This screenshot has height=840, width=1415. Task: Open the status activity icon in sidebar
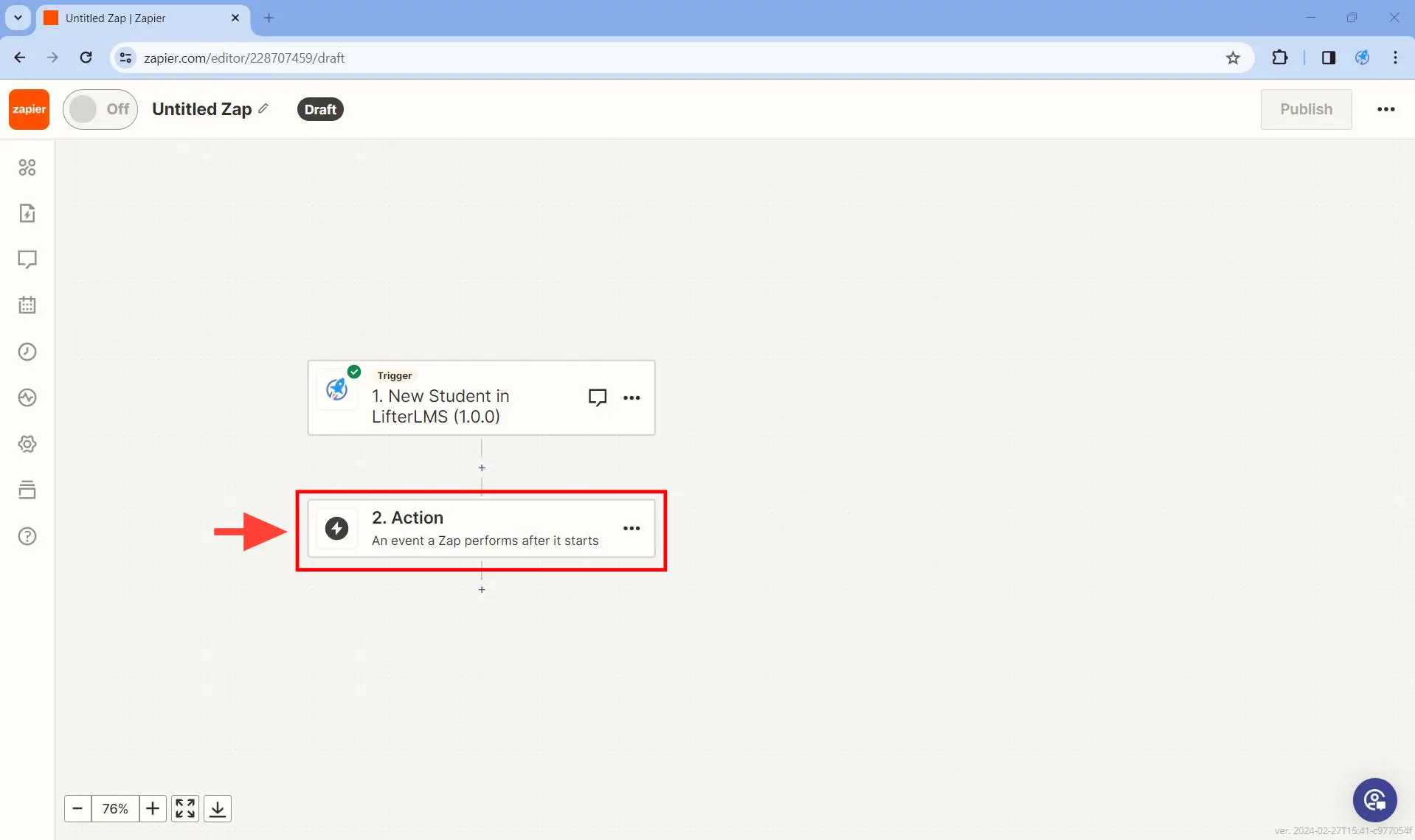(x=27, y=398)
